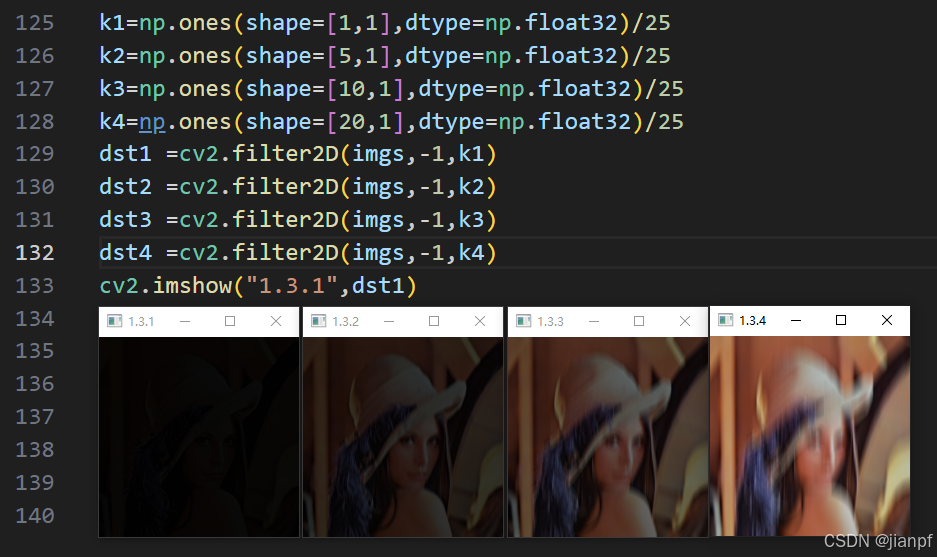Click line number 133 in the gutter

[35, 285]
